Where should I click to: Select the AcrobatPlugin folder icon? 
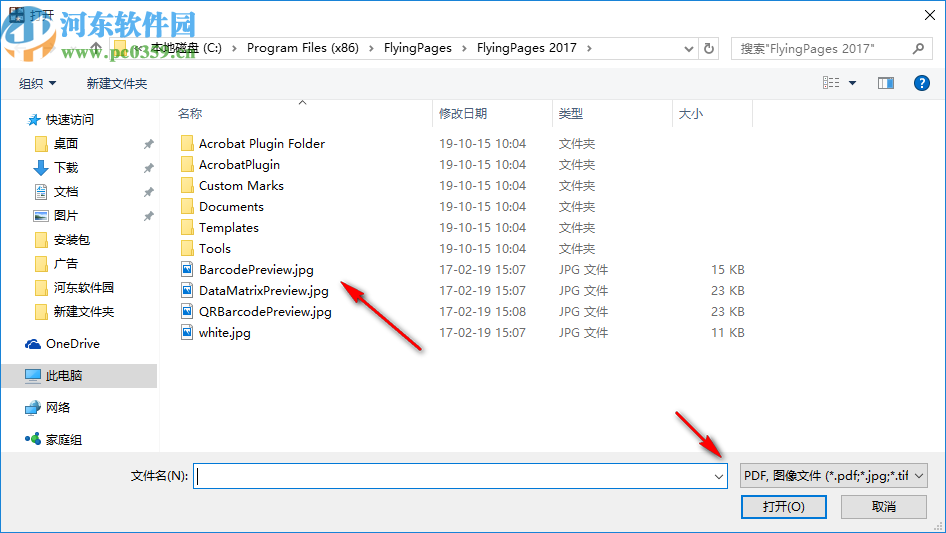[x=188, y=165]
